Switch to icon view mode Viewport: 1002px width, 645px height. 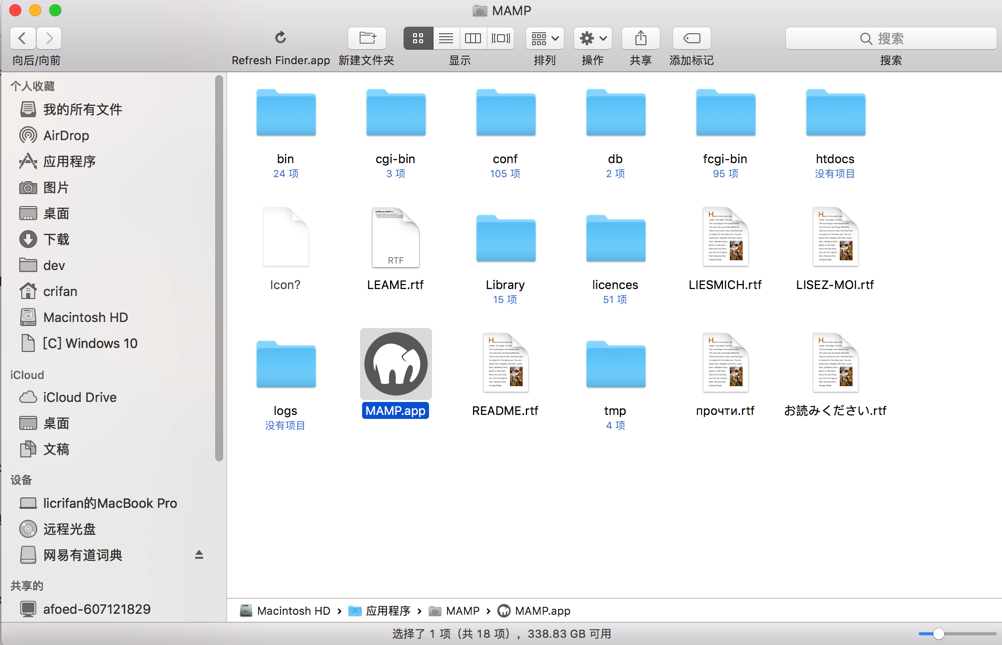pyautogui.click(x=418, y=38)
